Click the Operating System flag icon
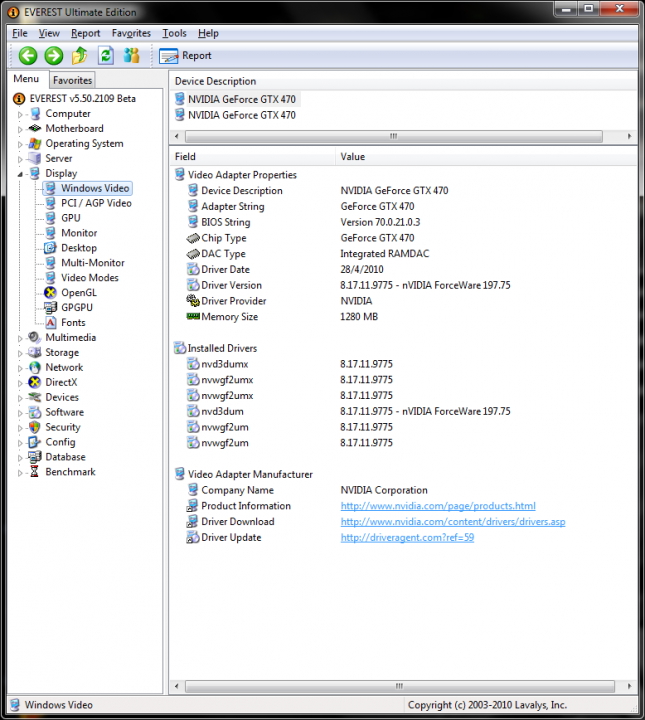Viewport: 645px width, 720px height. (x=34, y=143)
